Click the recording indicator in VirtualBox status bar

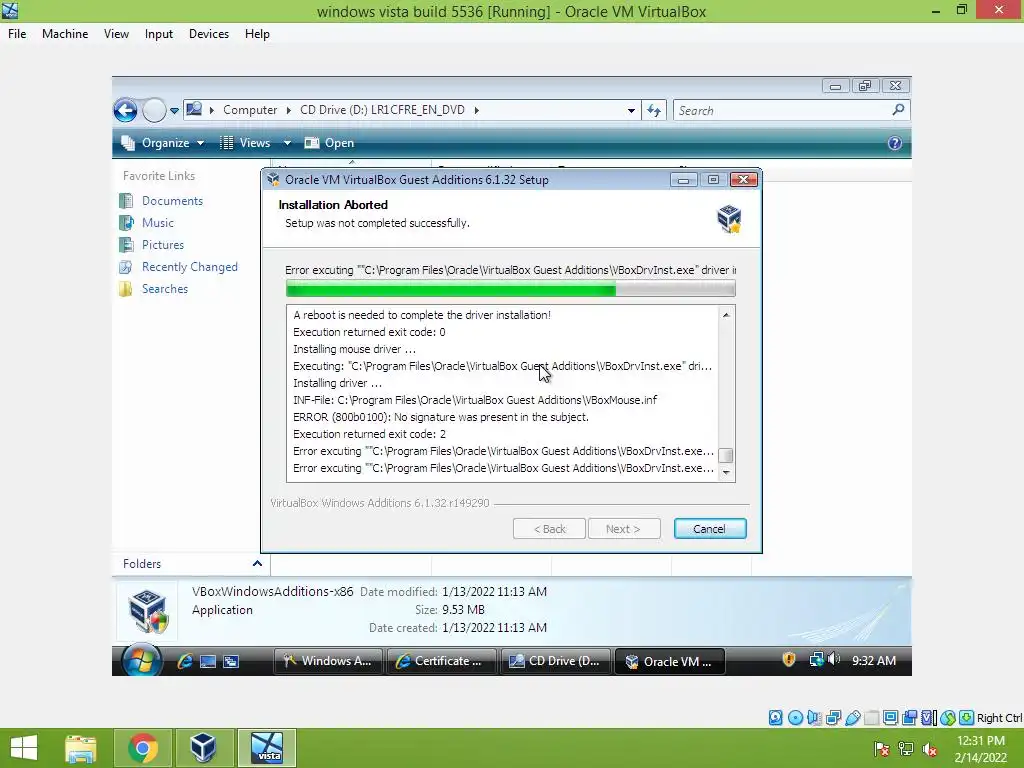pyautogui.click(x=909, y=718)
